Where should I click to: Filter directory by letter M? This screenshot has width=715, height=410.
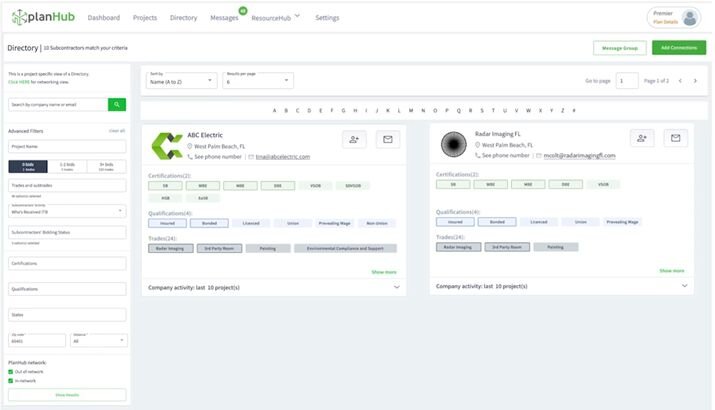point(411,110)
